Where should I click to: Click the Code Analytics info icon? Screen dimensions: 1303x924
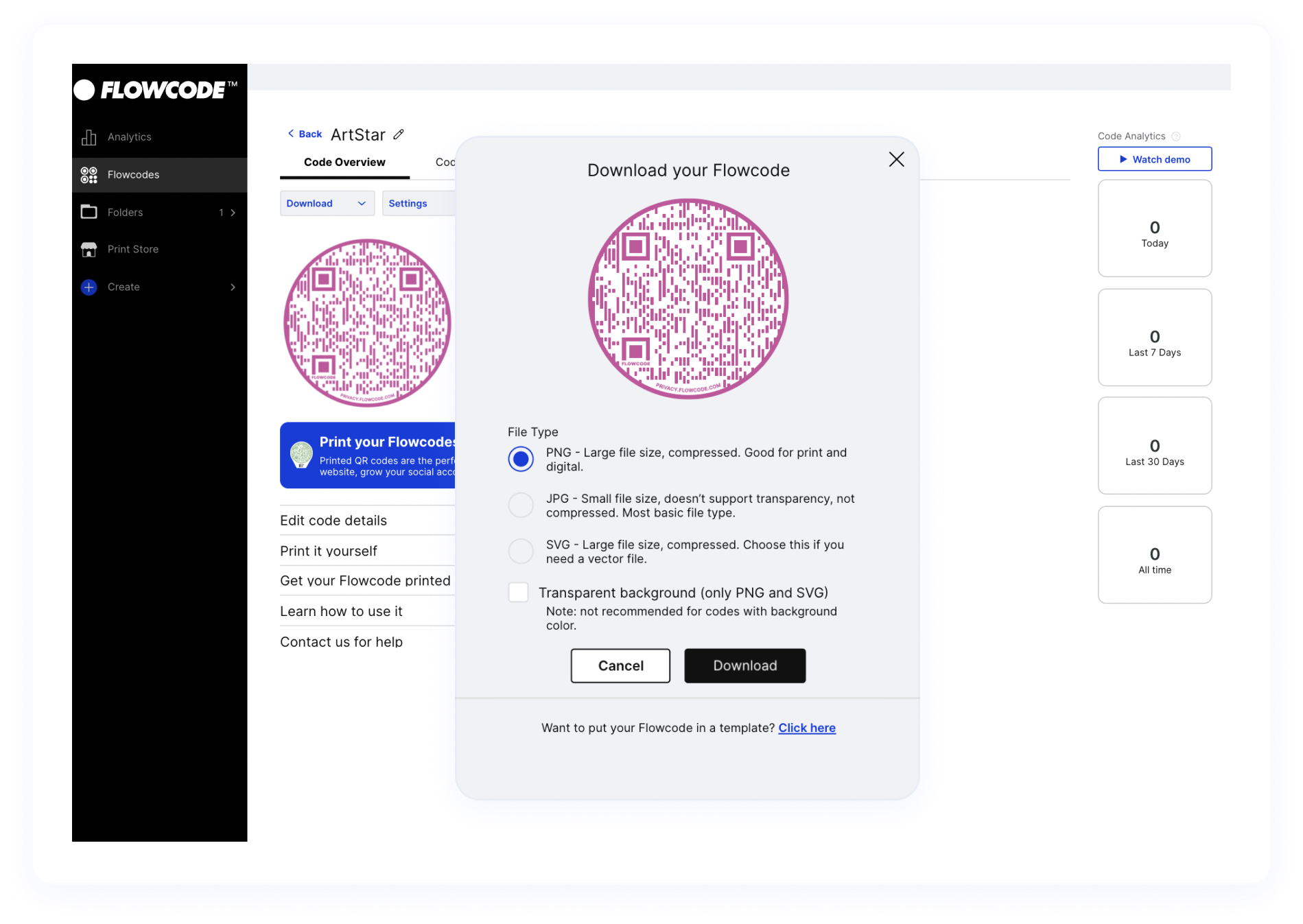pos(1175,137)
